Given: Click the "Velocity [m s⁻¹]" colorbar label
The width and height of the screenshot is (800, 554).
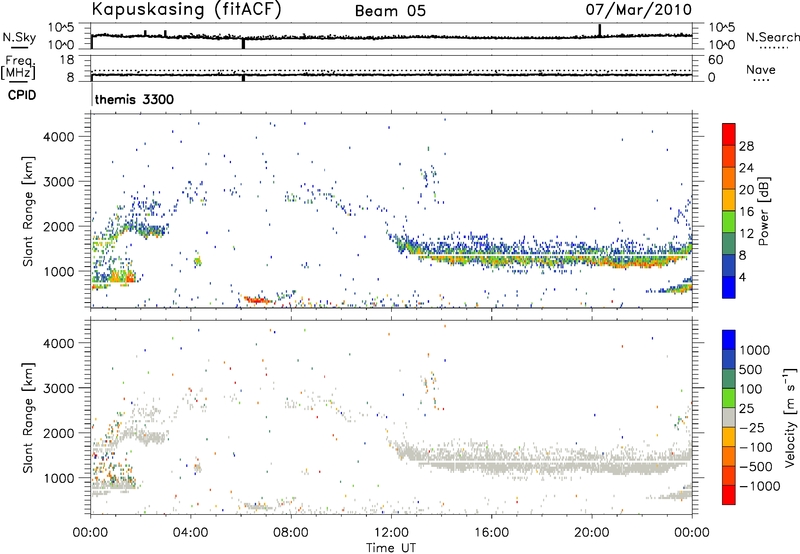Looking at the screenshot, I should click(x=790, y=417).
